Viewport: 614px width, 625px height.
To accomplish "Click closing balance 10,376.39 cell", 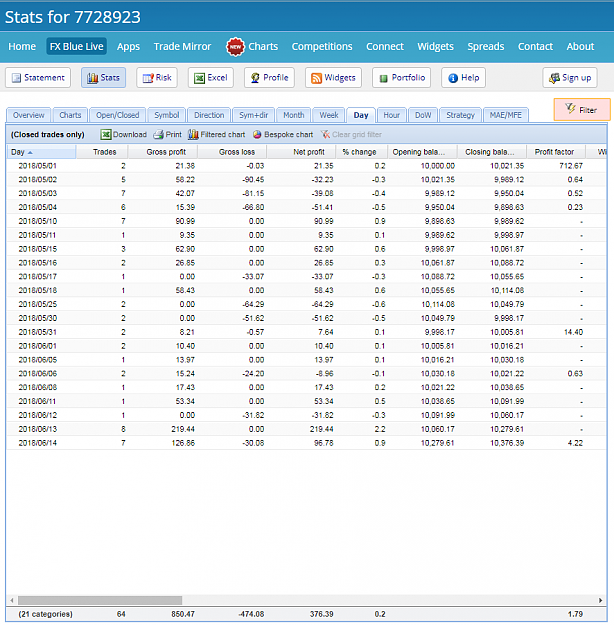I will pos(507,443).
